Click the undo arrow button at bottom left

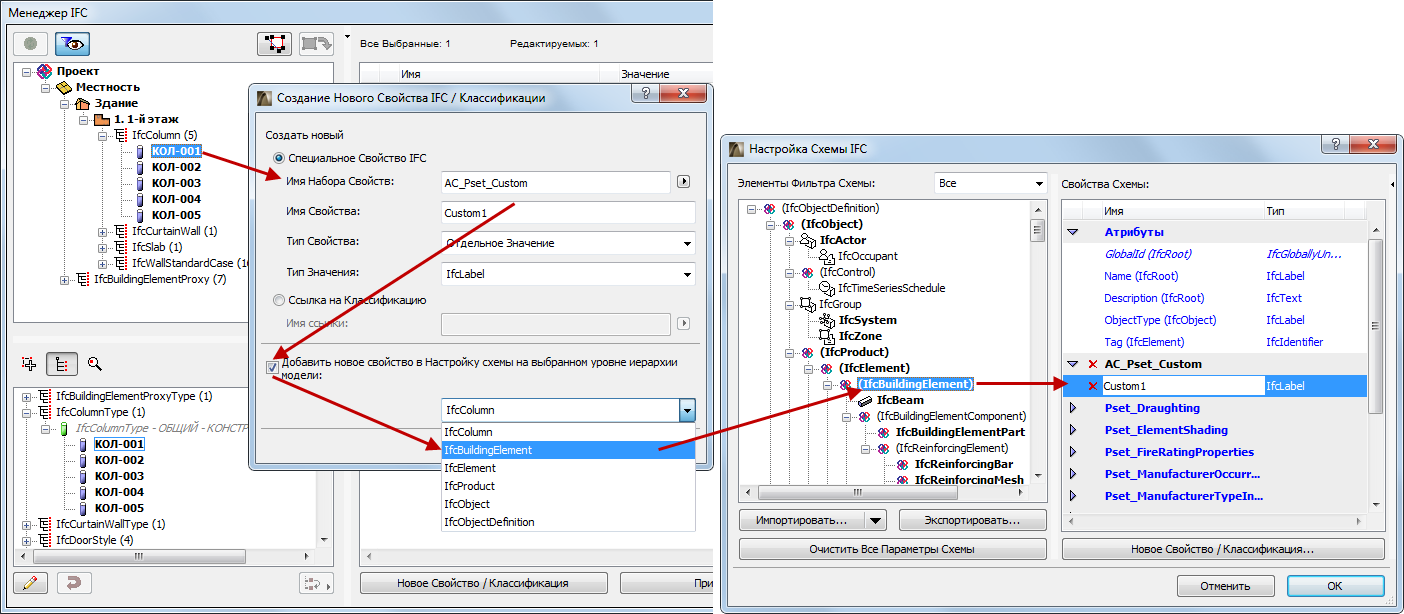click(x=74, y=582)
